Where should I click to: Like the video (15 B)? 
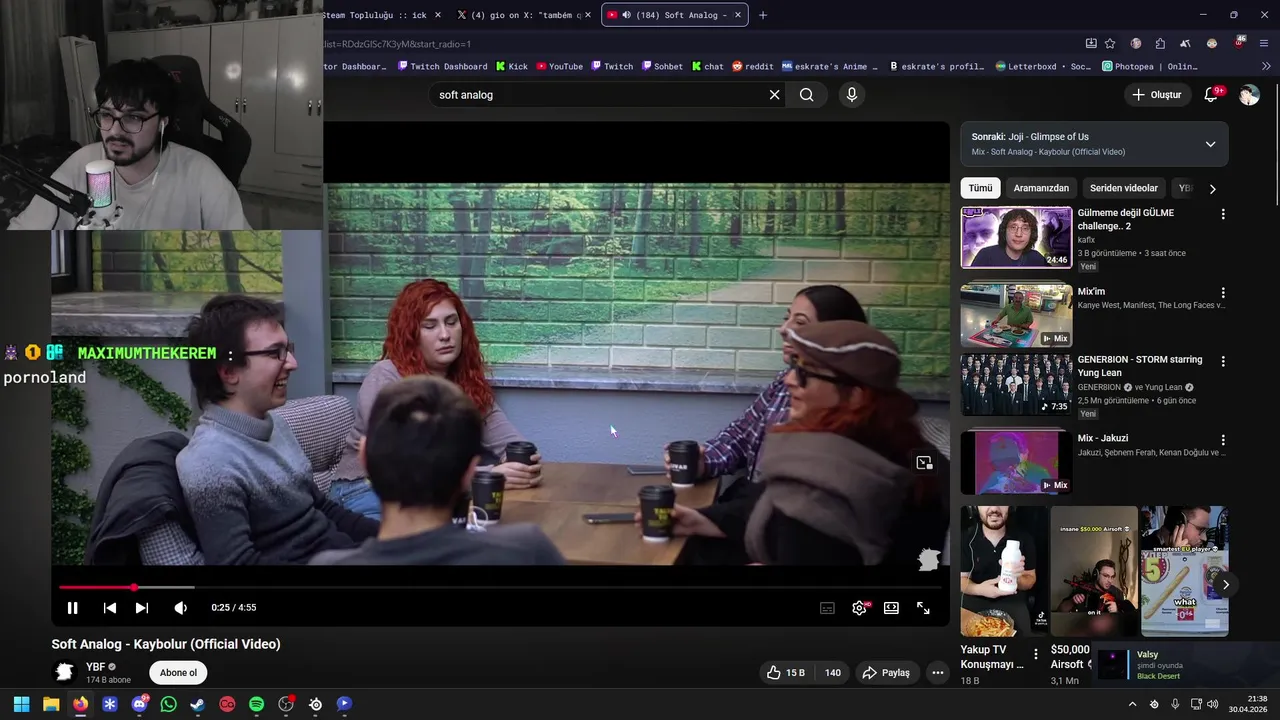785,673
